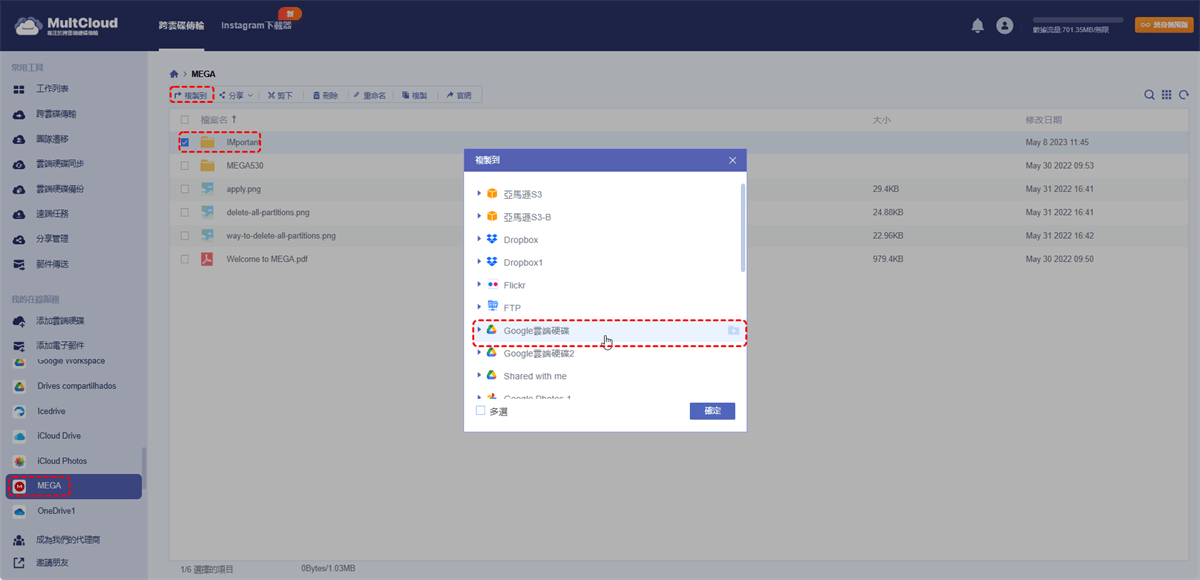
Task: Check the delete-all-partitions.png checkbox
Action: click(x=185, y=212)
